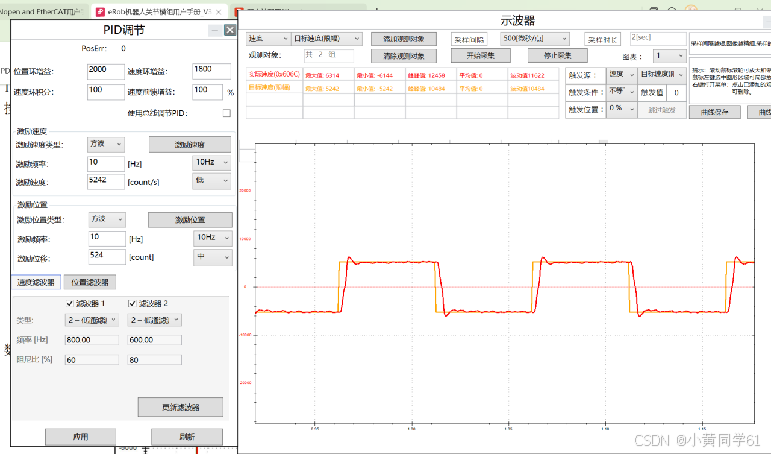Open velocity excitation 10Hz frequency dropdown
This screenshot has height=454, width=771.
tap(211, 162)
